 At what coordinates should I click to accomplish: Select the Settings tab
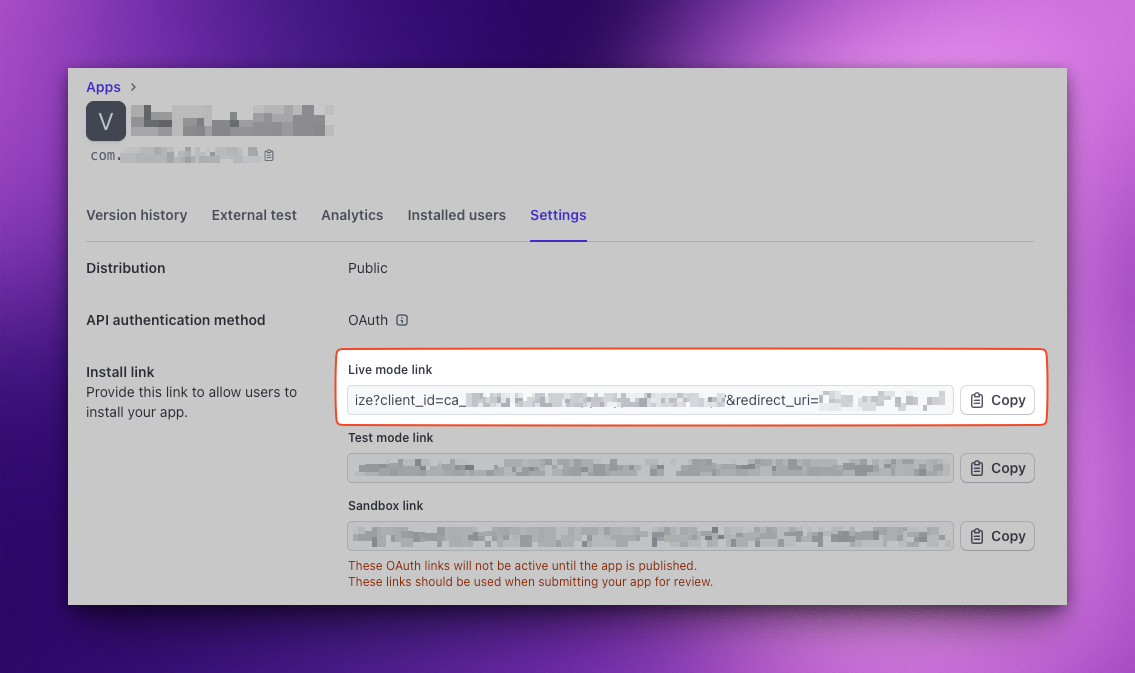pyautogui.click(x=558, y=215)
